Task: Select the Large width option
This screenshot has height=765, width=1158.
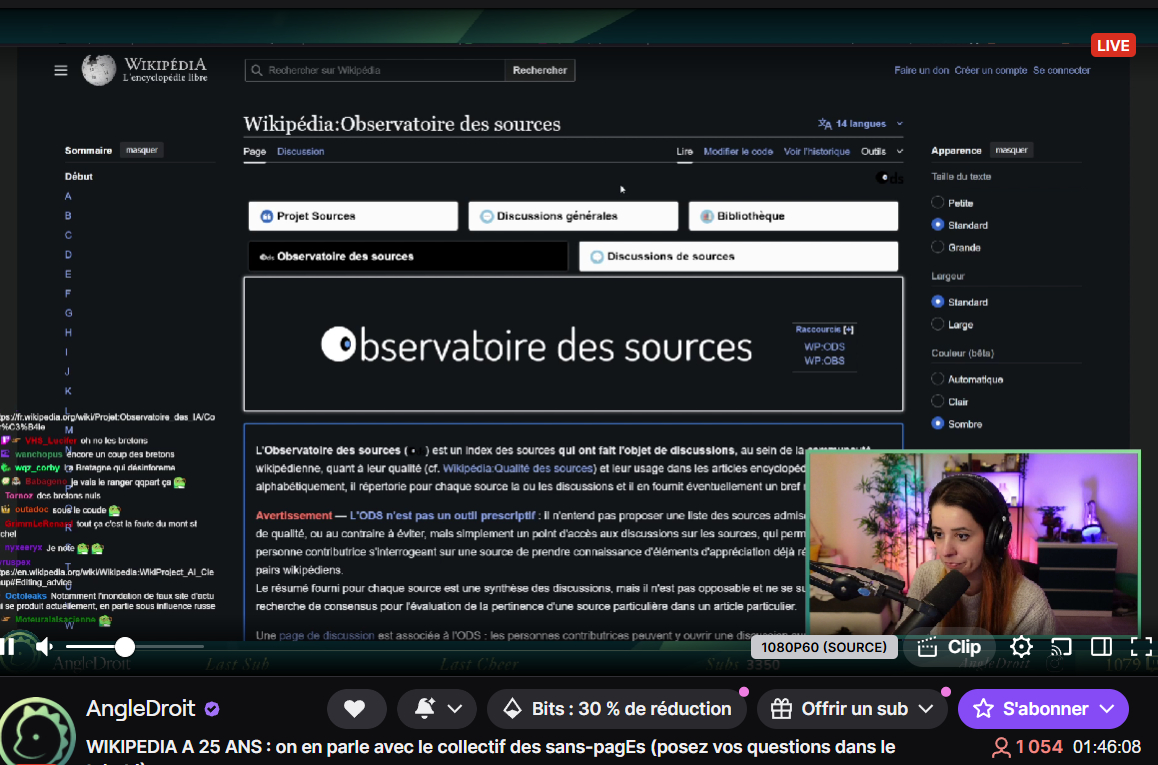Action: 938,324
